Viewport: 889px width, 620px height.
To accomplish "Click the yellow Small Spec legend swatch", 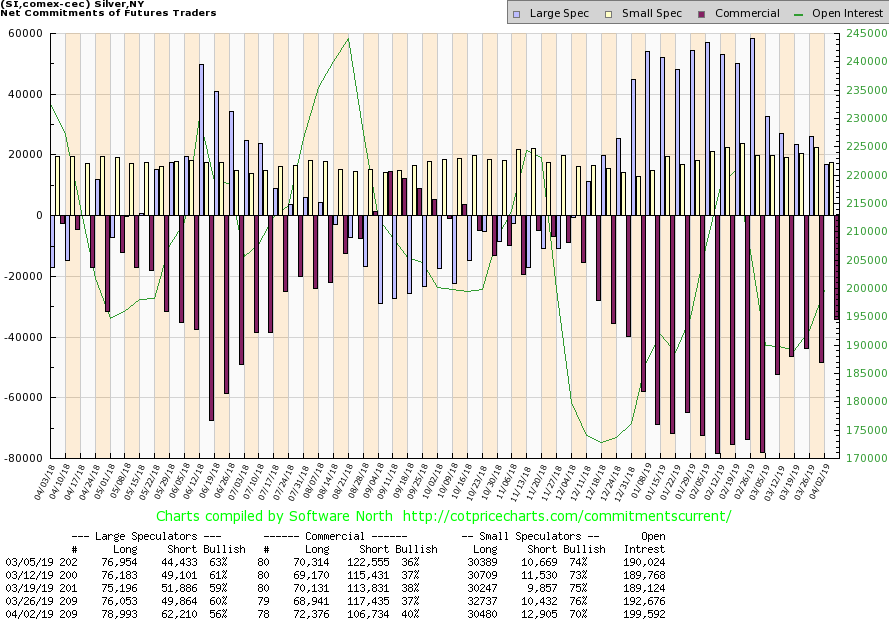I will pos(597,14).
